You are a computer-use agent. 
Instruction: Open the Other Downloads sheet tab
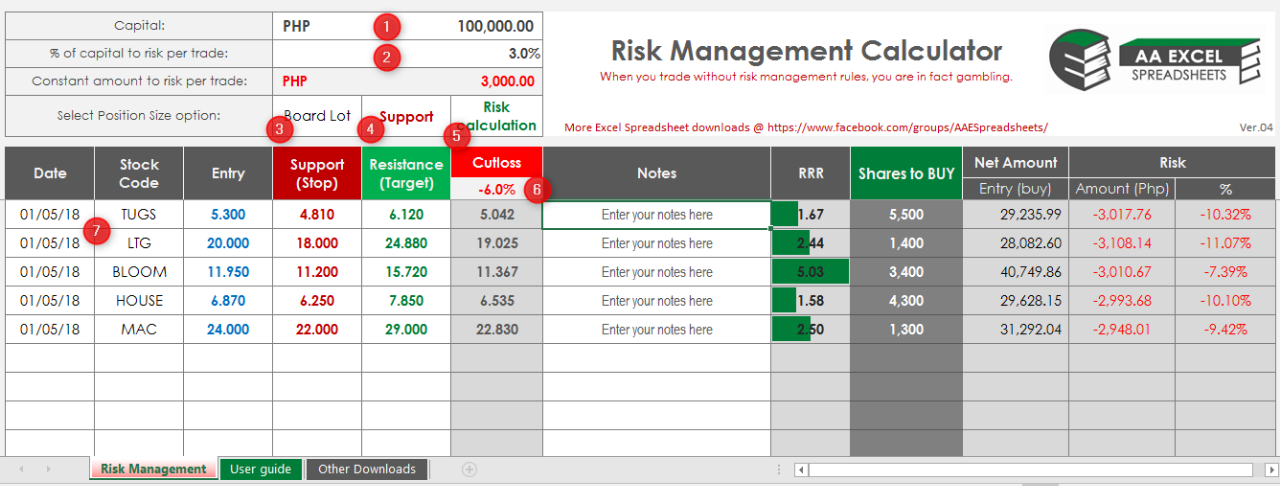tap(367, 469)
